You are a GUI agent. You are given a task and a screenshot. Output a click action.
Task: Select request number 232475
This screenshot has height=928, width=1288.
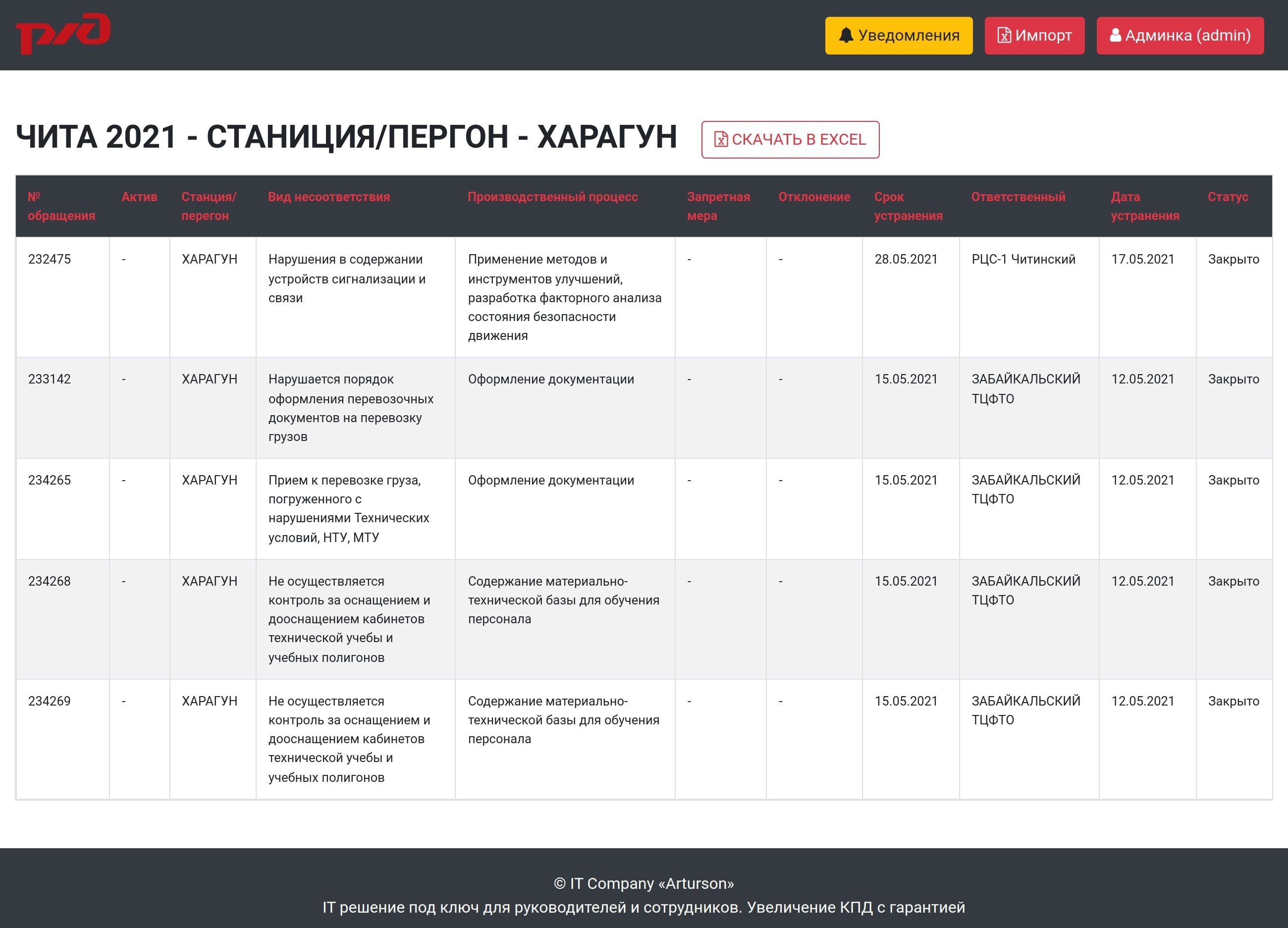tap(50, 260)
